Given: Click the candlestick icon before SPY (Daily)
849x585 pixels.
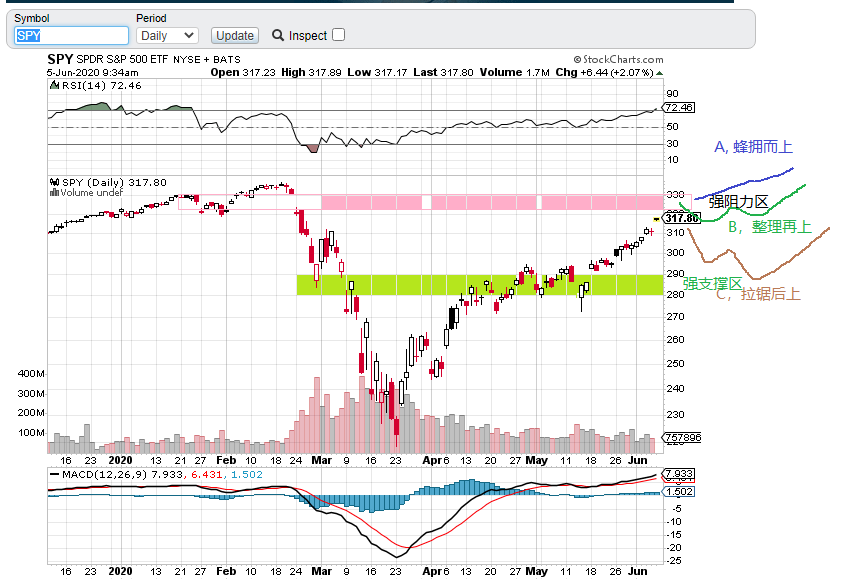Looking at the screenshot, I should (x=54, y=183).
